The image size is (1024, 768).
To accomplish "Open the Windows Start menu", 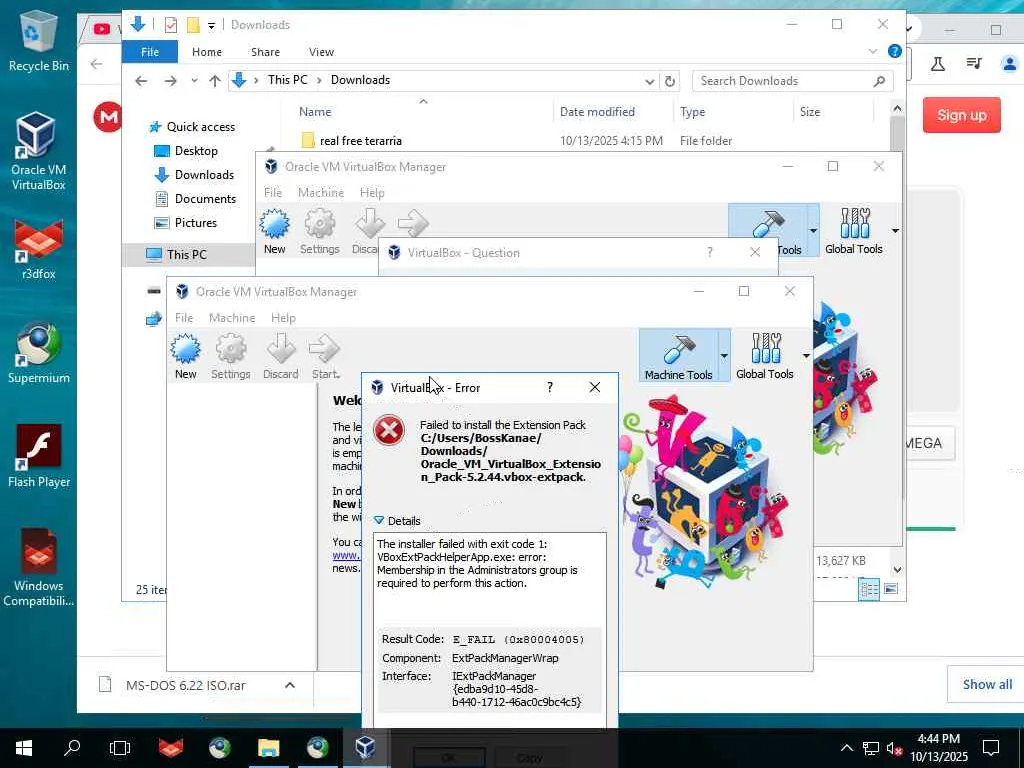I will [24, 748].
